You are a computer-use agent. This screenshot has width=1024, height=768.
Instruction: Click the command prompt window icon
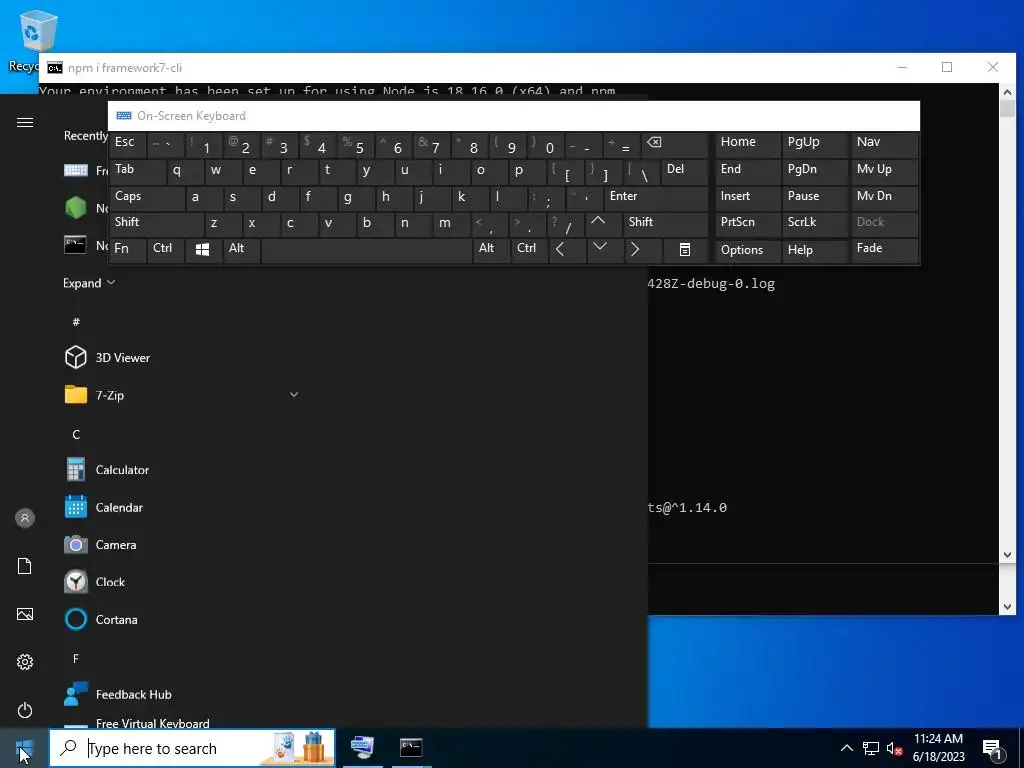[55, 68]
